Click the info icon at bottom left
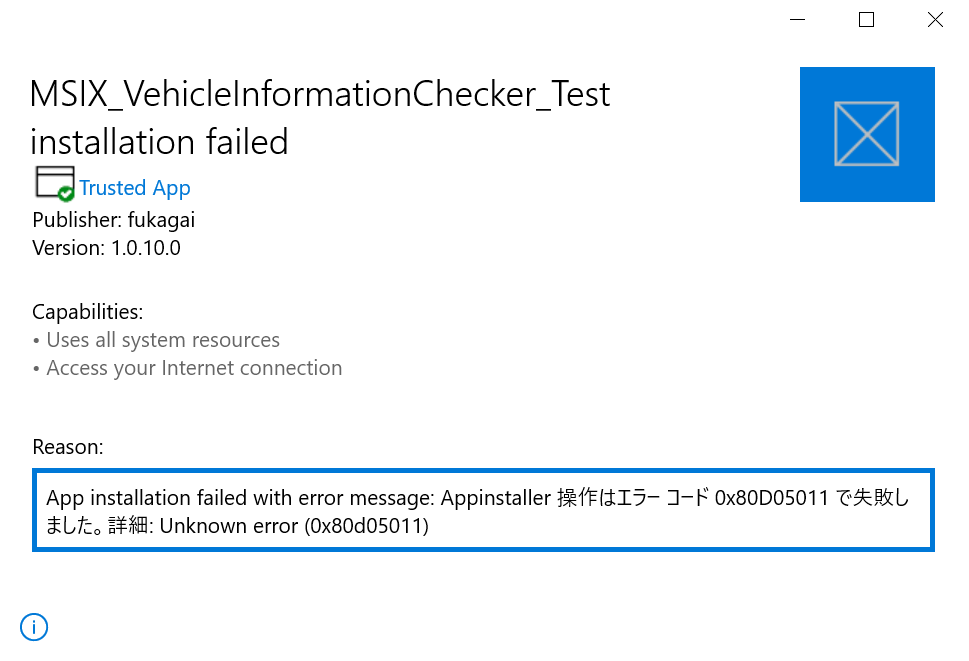Image resolution: width=969 pixels, height=661 pixels. [x=34, y=627]
